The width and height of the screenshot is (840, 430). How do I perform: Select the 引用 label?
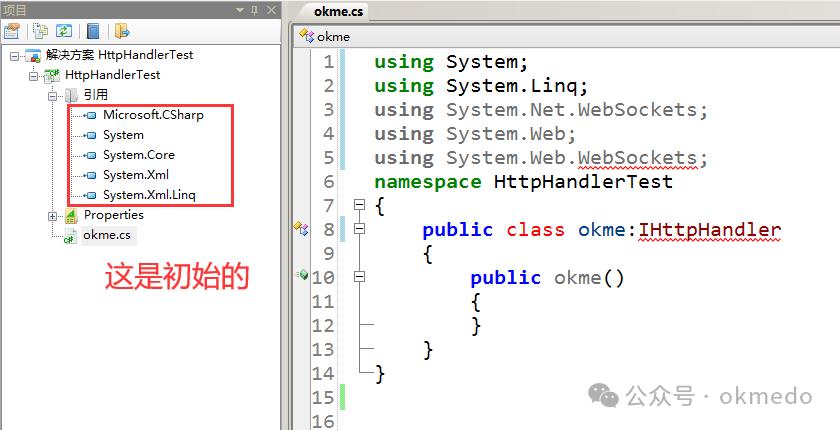[x=96, y=95]
